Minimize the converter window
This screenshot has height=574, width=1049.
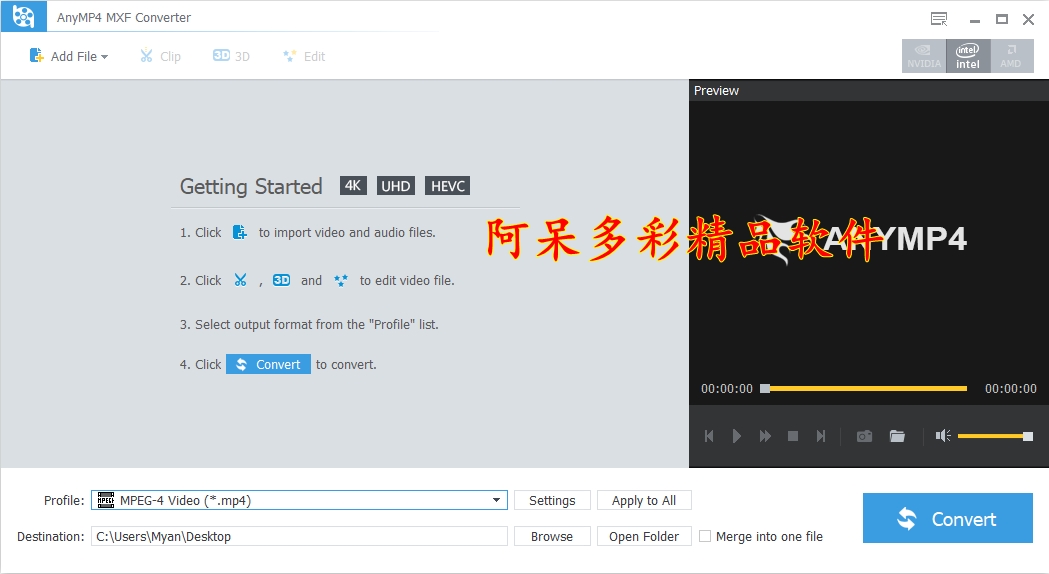tap(975, 20)
